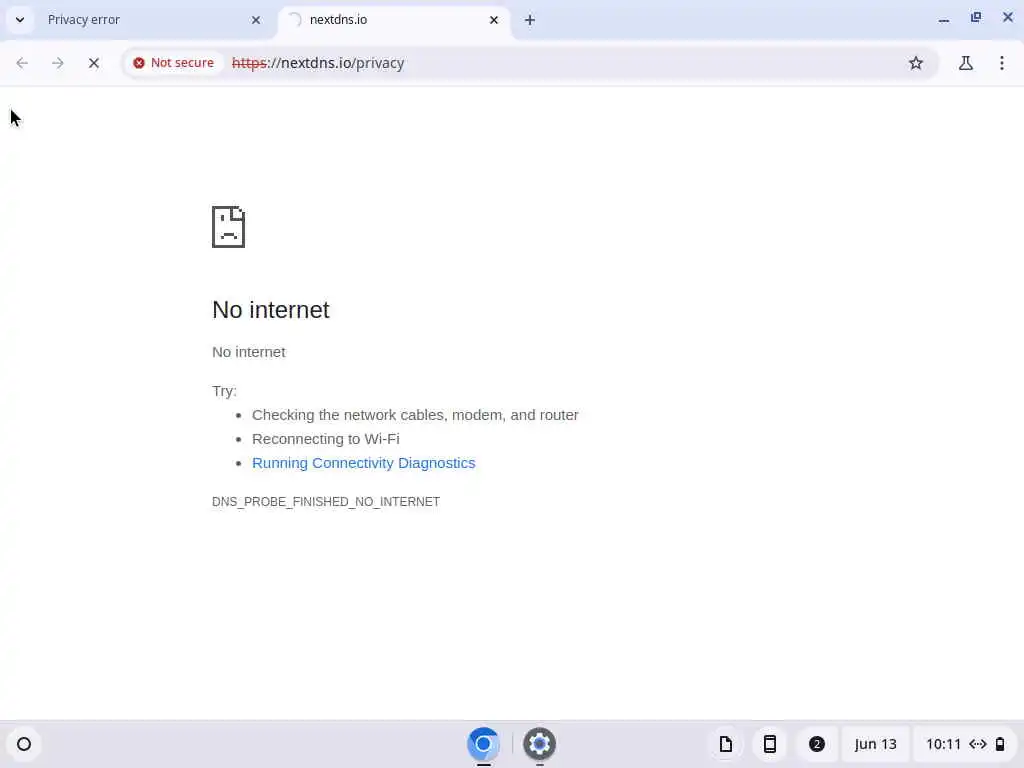Minimize the browser window
Screen dimensions: 1024x768
(x=944, y=20)
